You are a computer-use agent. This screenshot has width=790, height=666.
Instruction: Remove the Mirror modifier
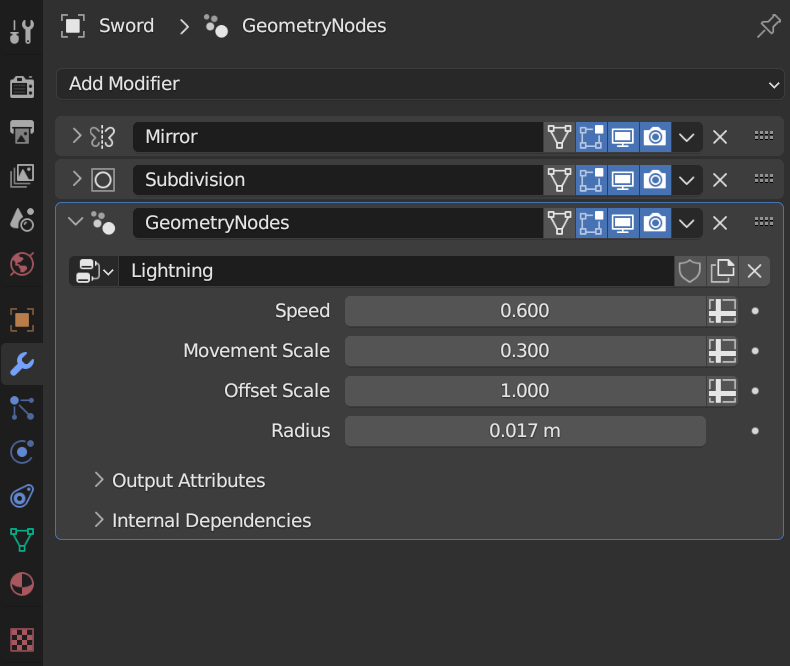(x=720, y=137)
